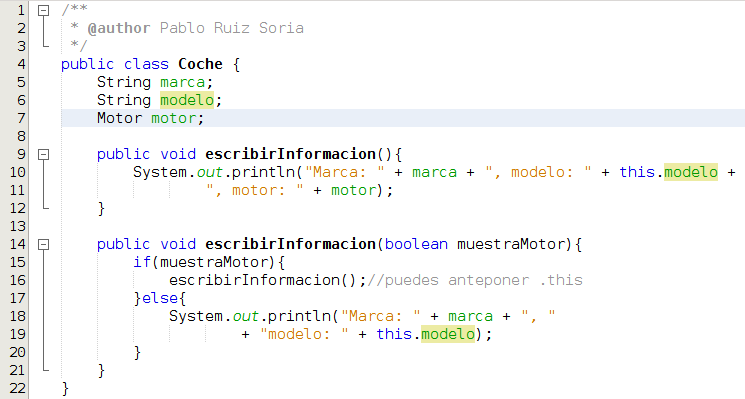This screenshot has width=745, height=399.
Task: Click the motor variable on line 7
Action: point(173,118)
